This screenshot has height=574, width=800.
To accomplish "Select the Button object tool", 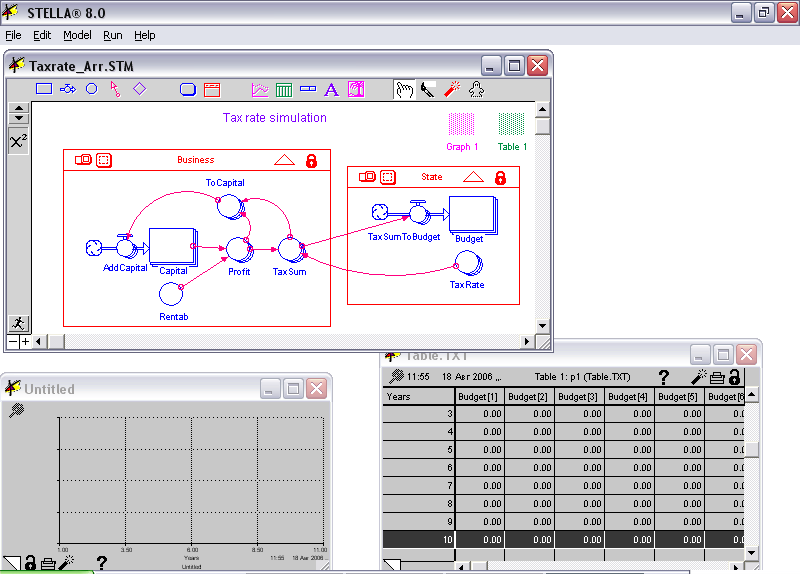I will pyautogui.click(x=188, y=90).
